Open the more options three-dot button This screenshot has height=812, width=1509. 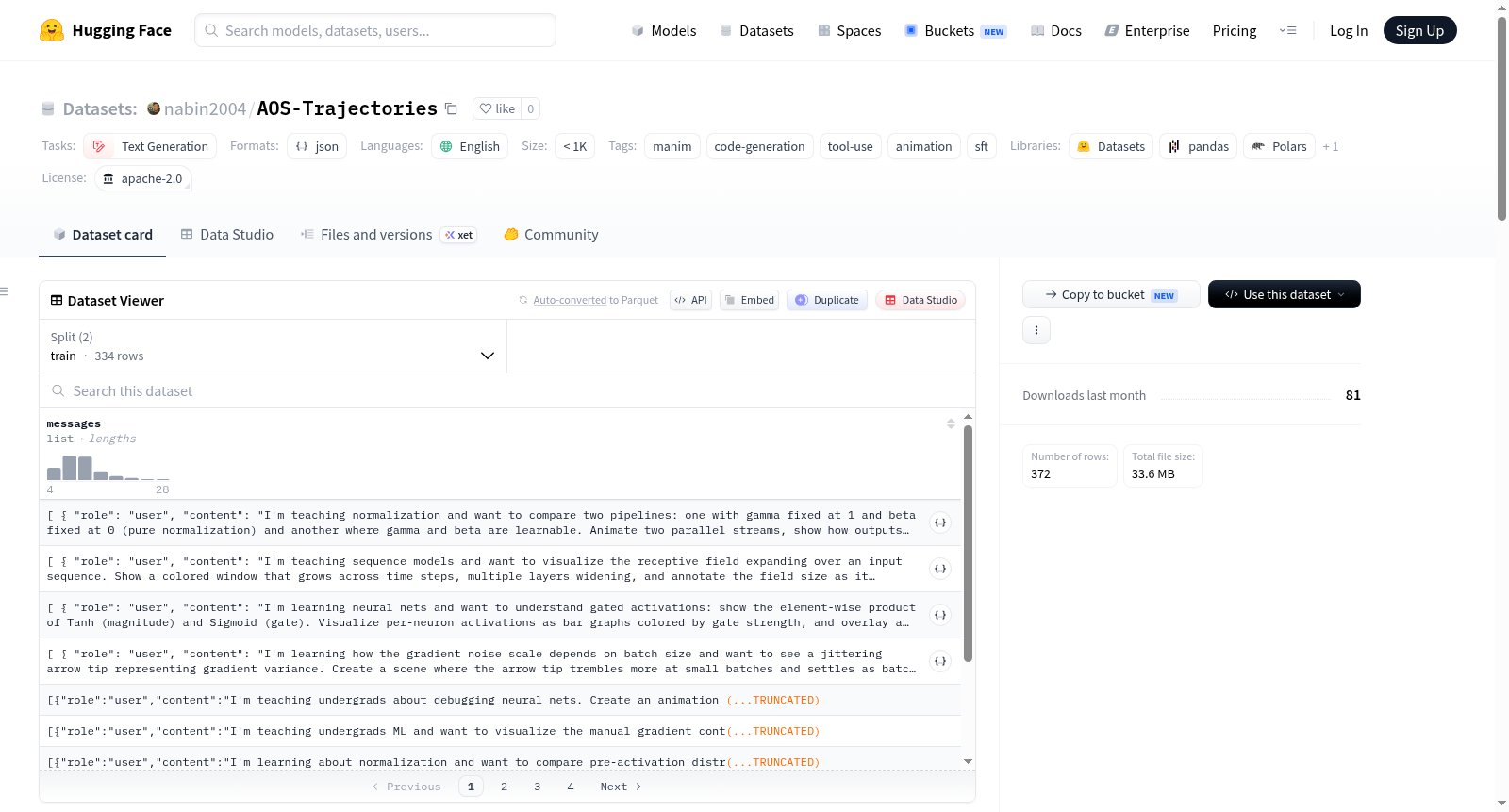(1036, 330)
